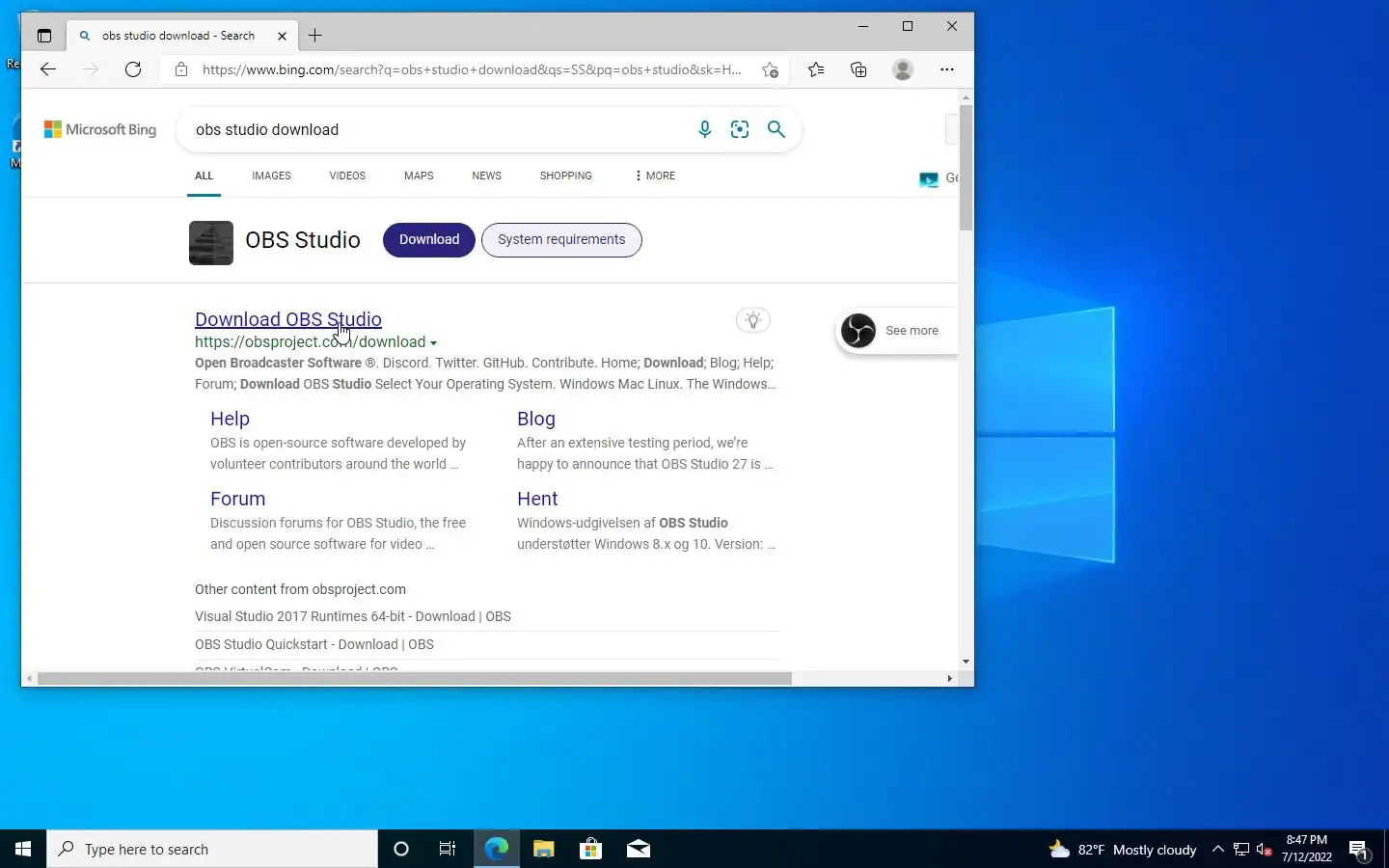Viewport: 1389px width, 868px height.
Task: Switch to SHOPPING results tab
Action: (565, 176)
